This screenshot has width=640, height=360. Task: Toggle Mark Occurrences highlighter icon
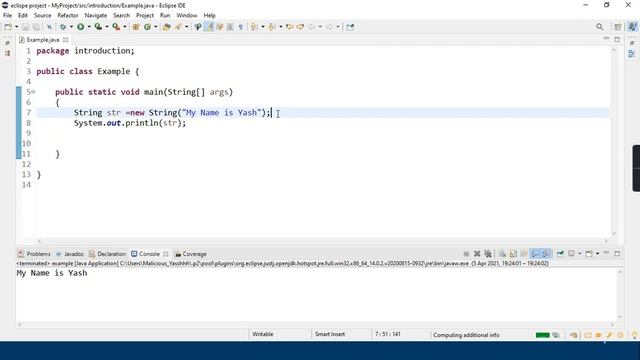(x=209, y=27)
